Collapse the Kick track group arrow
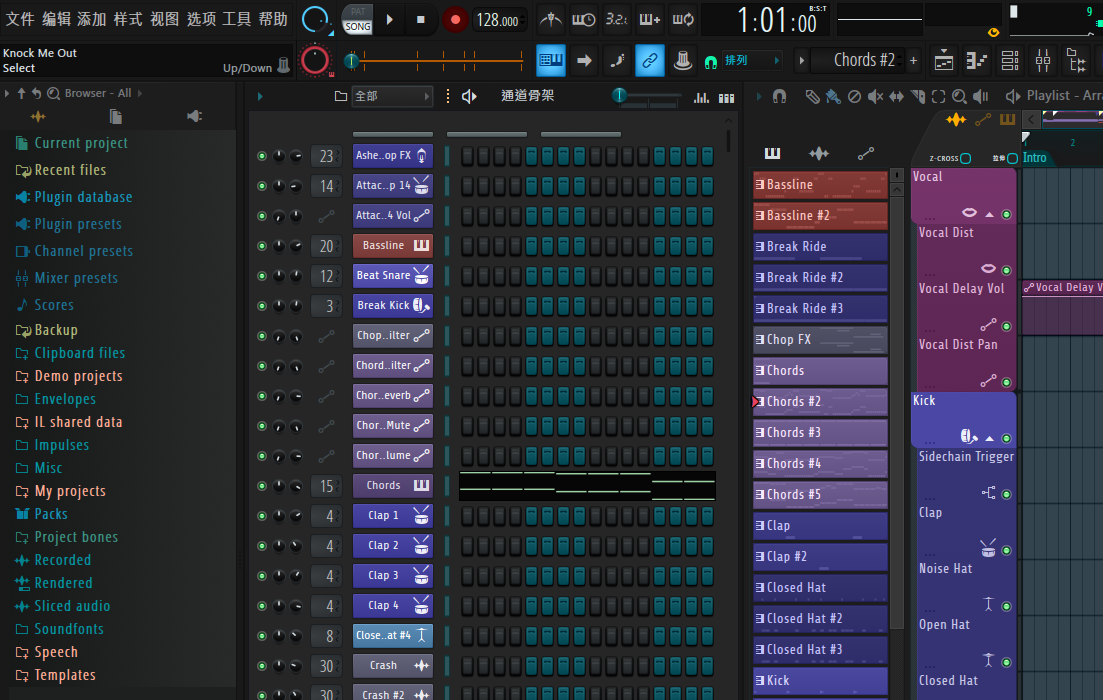Viewport: 1103px width, 700px height. 990,438
